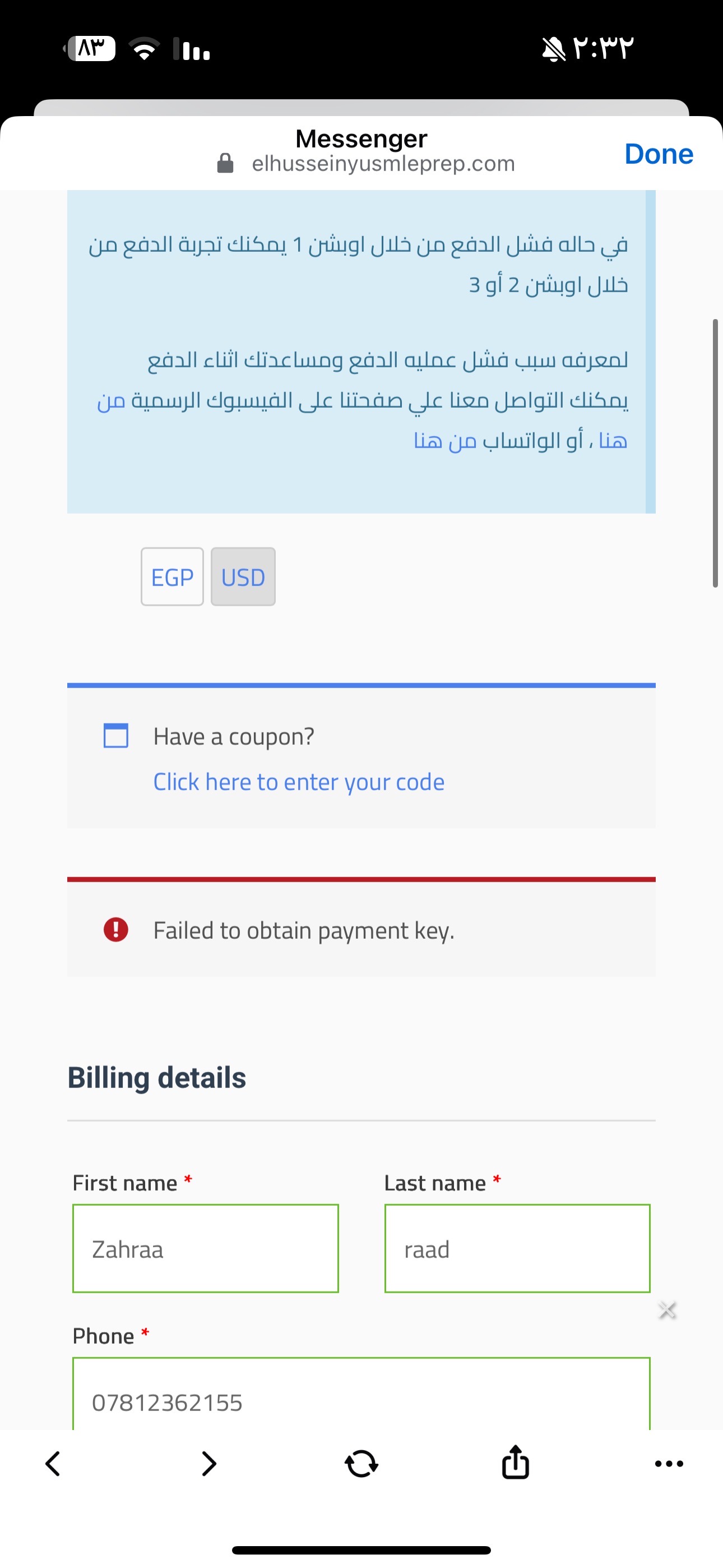The height and width of the screenshot is (1568, 723).
Task: Switch currency to EGP
Action: coord(172,577)
